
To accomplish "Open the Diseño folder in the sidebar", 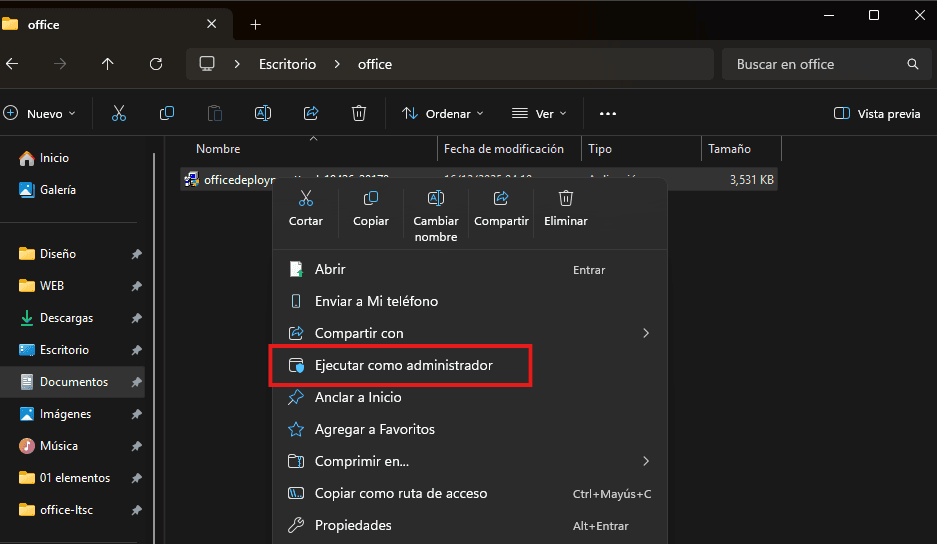I will tap(57, 254).
